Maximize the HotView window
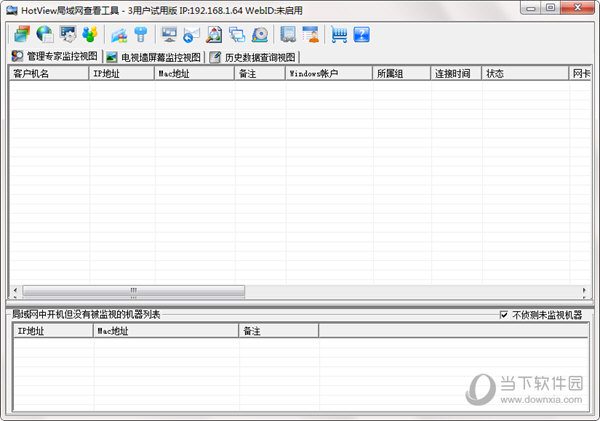 550,8
